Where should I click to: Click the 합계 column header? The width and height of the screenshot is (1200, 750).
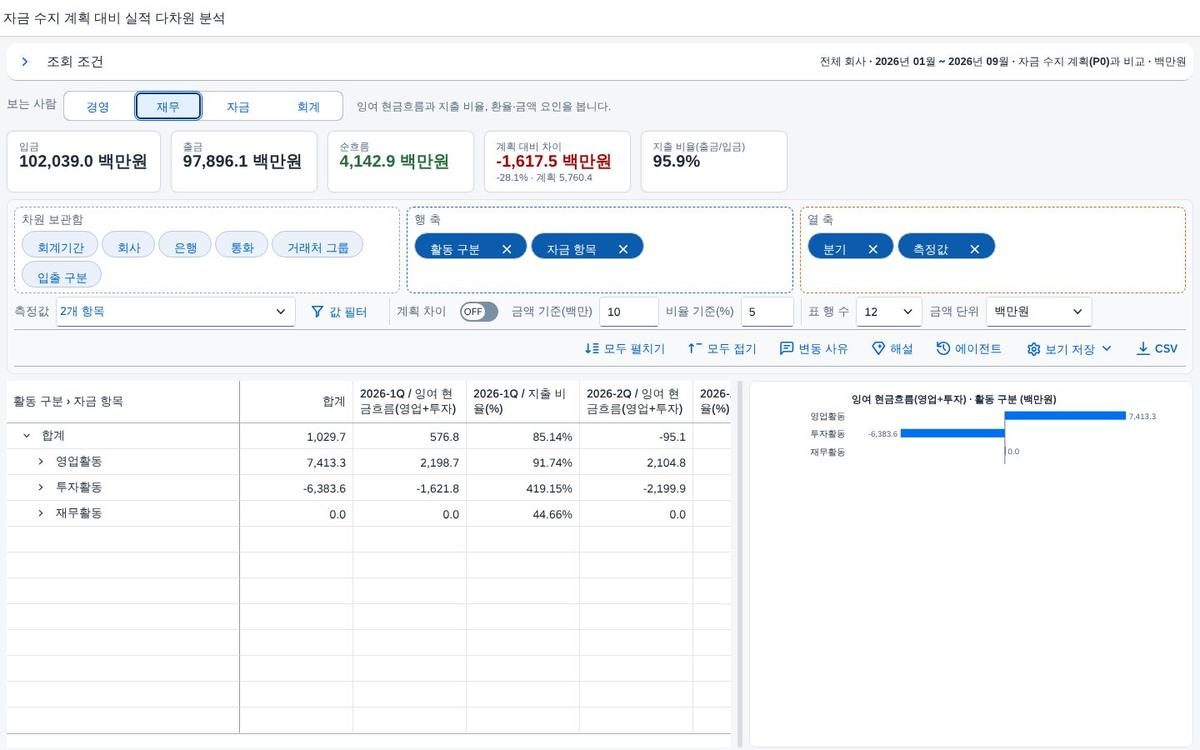pyautogui.click(x=296, y=401)
